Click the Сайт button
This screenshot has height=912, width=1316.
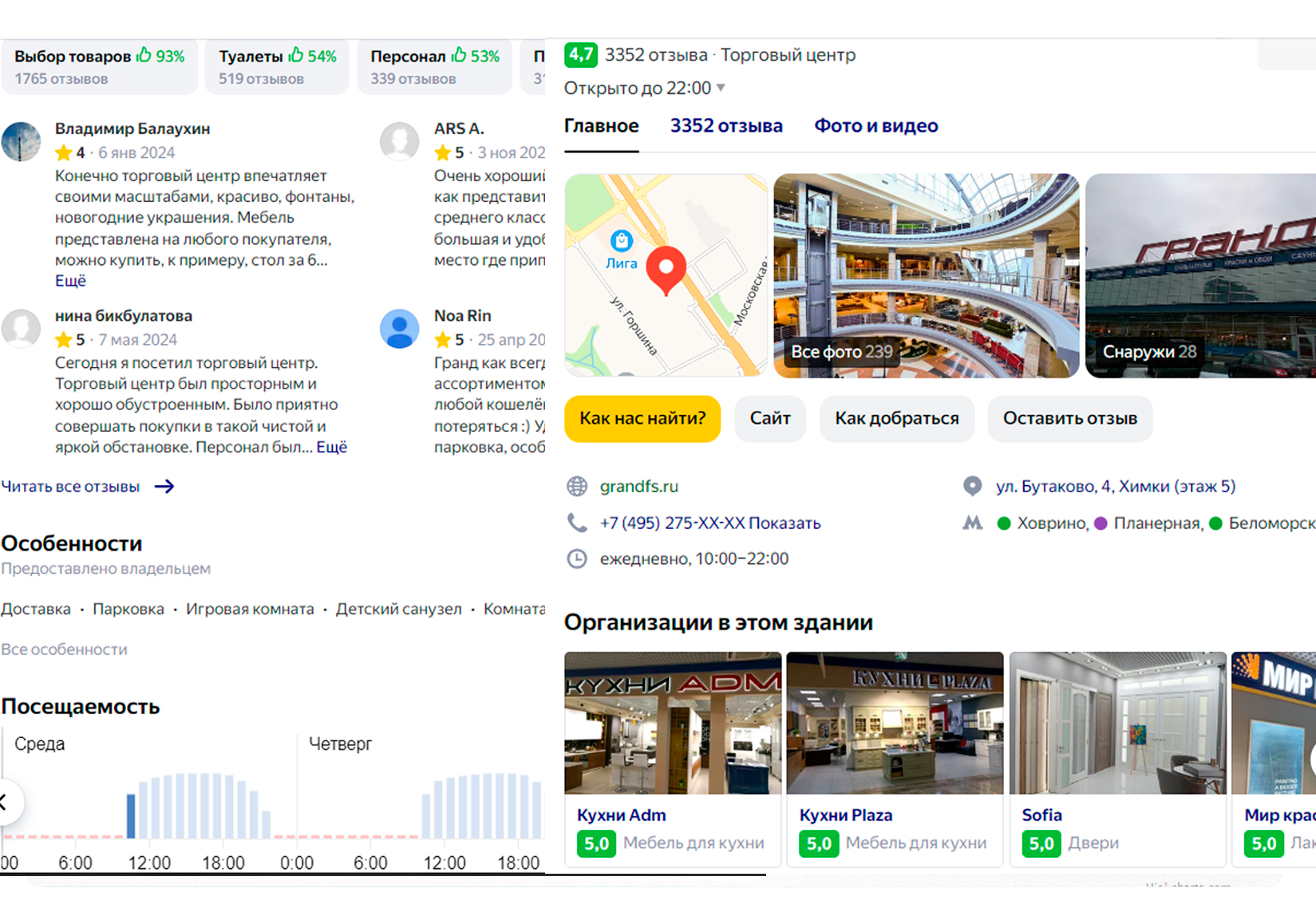[770, 418]
